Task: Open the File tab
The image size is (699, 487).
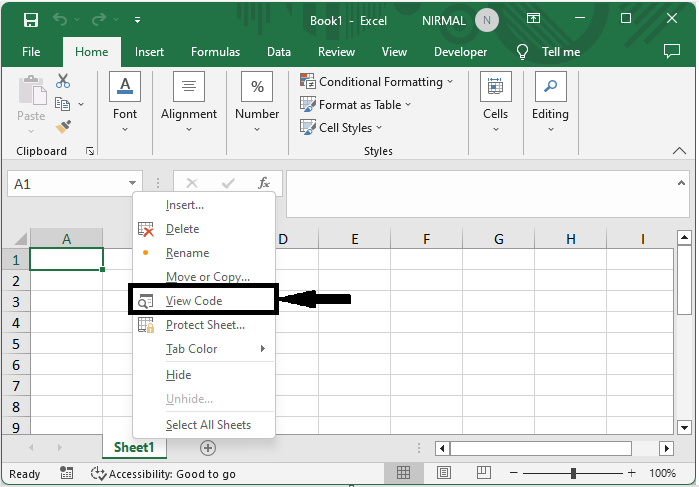Action: coord(31,52)
